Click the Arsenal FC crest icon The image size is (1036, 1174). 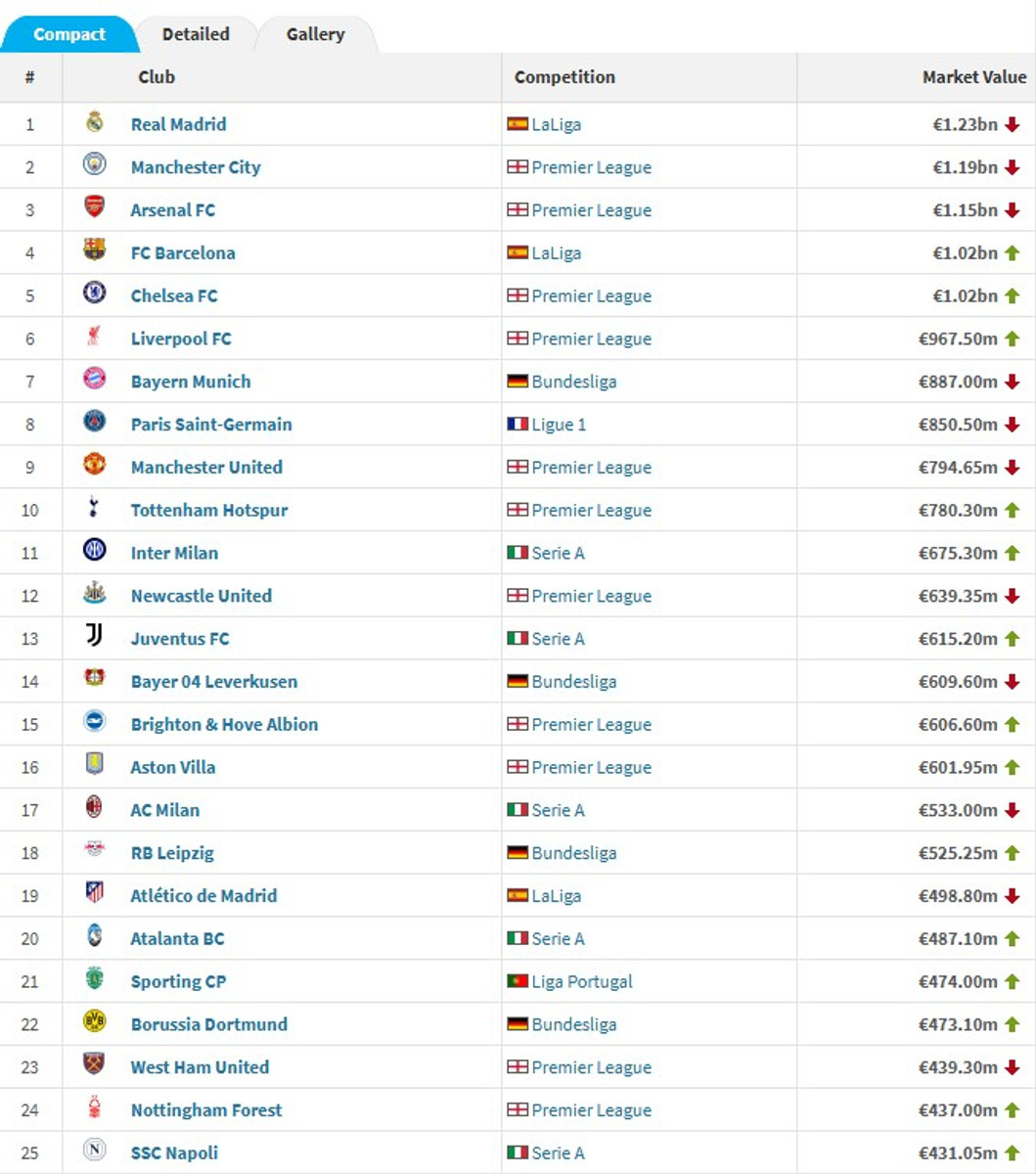(x=94, y=208)
